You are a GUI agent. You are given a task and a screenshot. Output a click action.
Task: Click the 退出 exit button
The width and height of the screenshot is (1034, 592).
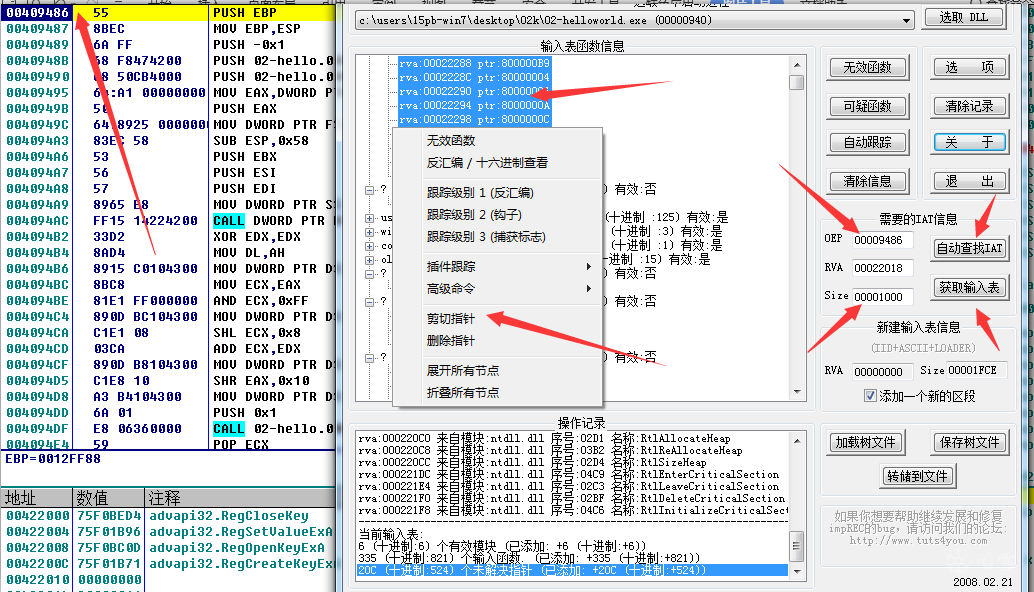click(969, 181)
